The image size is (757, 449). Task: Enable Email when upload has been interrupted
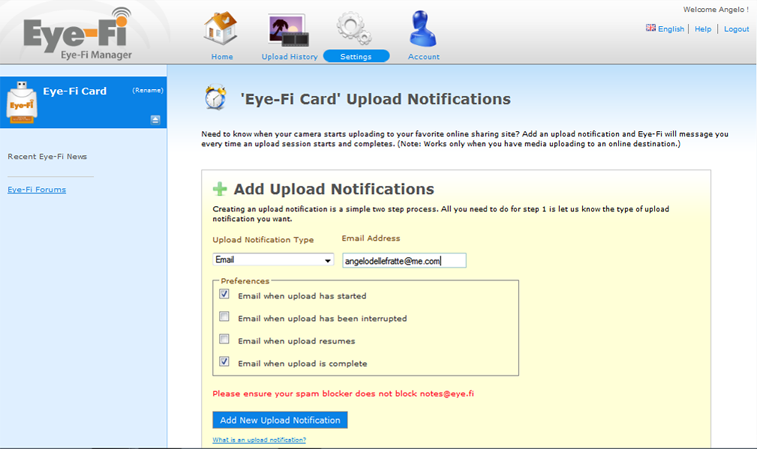tap(224, 316)
